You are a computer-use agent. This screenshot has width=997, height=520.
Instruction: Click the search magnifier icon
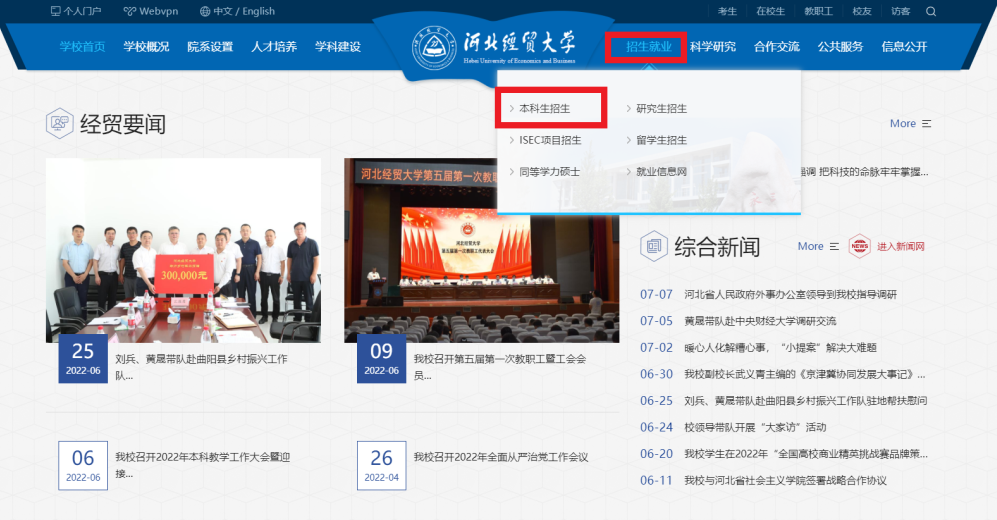tap(931, 11)
